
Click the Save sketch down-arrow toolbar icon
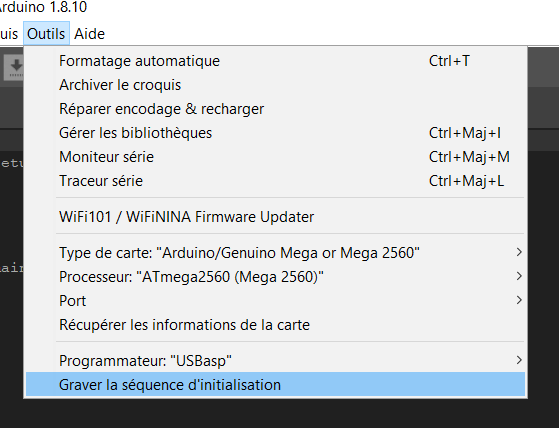14,67
